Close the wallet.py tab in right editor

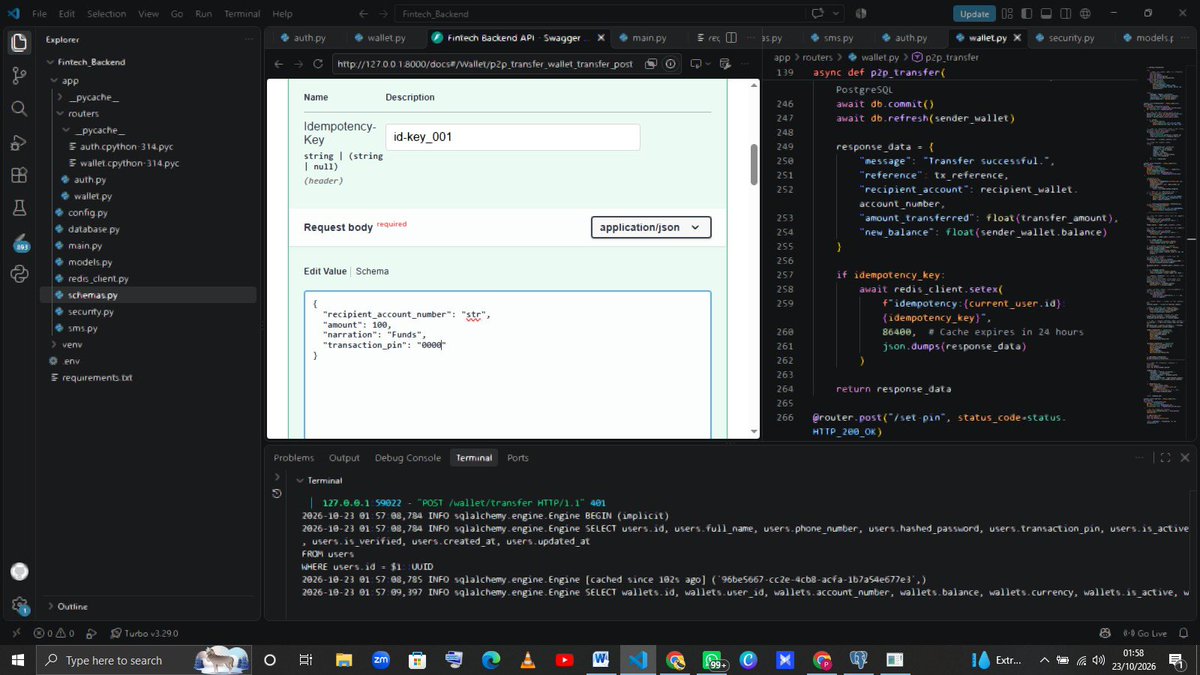point(1019,38)
